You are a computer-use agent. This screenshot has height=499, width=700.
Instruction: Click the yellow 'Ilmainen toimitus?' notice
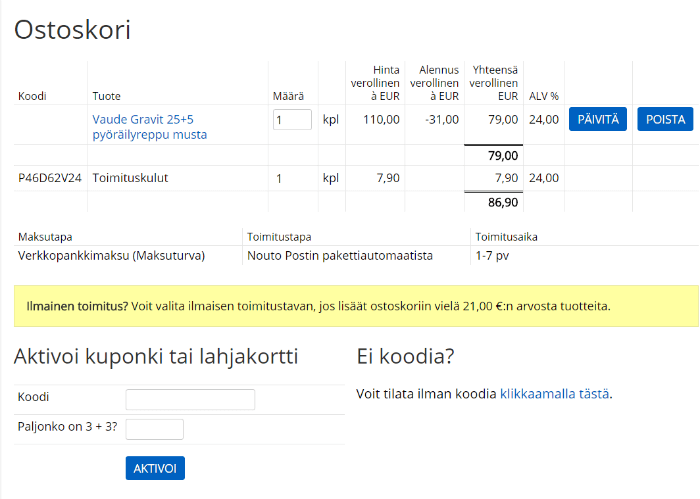point(356,305)
